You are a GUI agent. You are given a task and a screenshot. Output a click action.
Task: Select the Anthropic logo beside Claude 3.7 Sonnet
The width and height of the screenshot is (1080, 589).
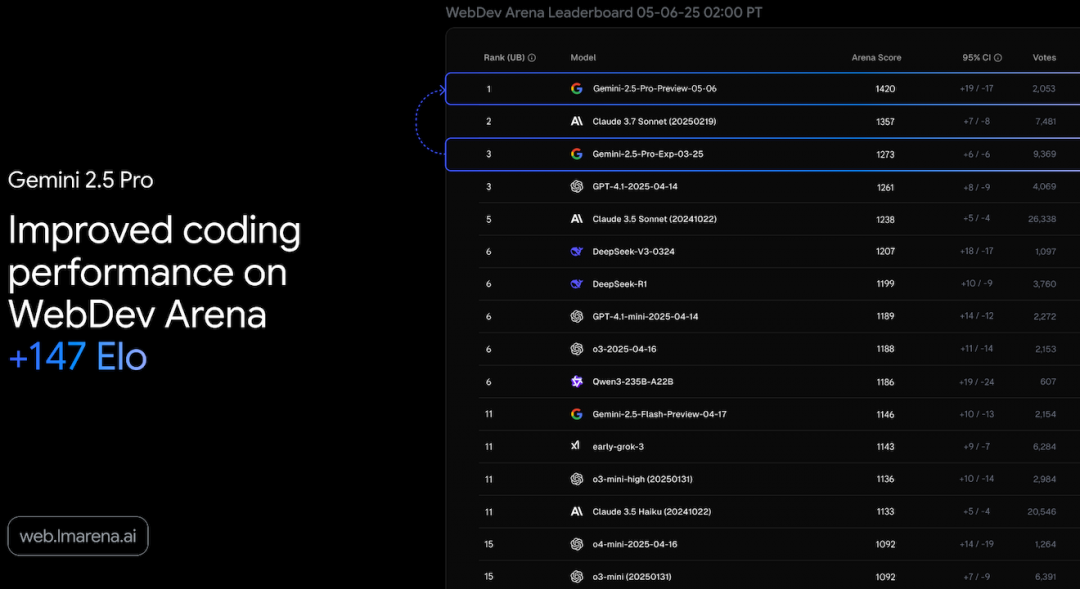[x=577, y=121]
